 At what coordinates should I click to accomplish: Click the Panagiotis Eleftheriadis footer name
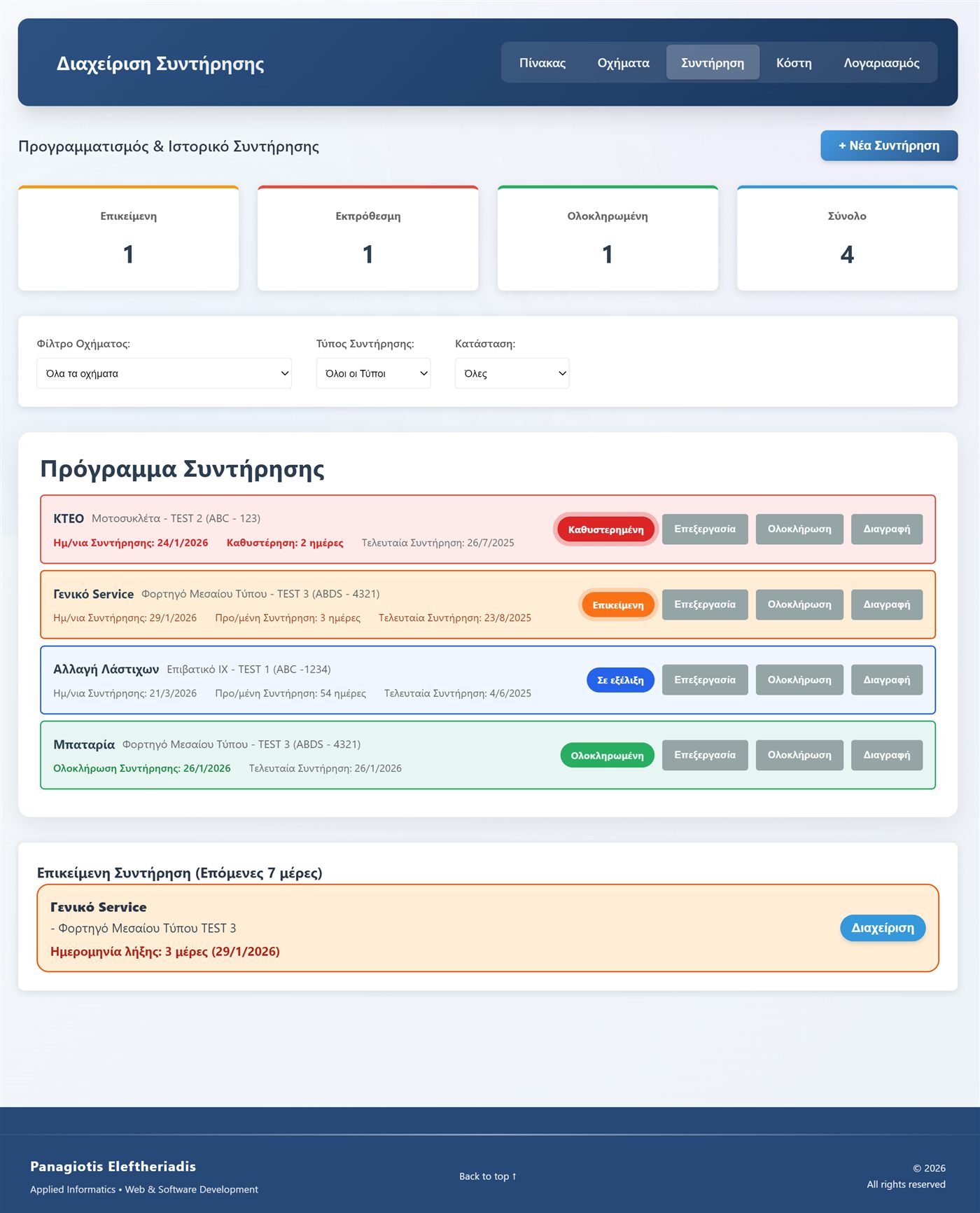113,1166
